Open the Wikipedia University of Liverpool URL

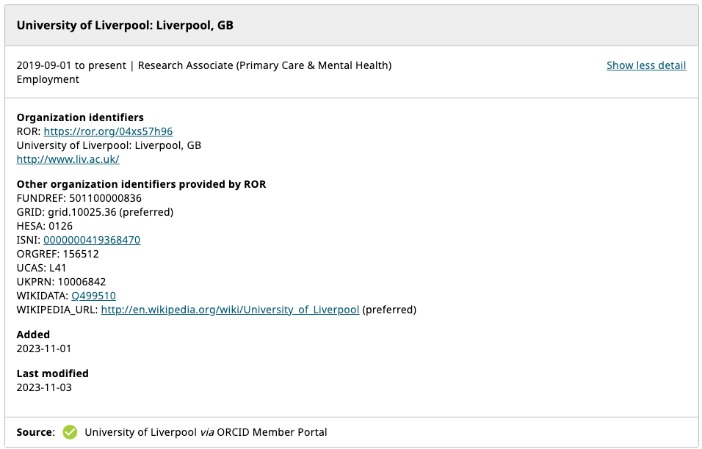[x=230, y=309]
